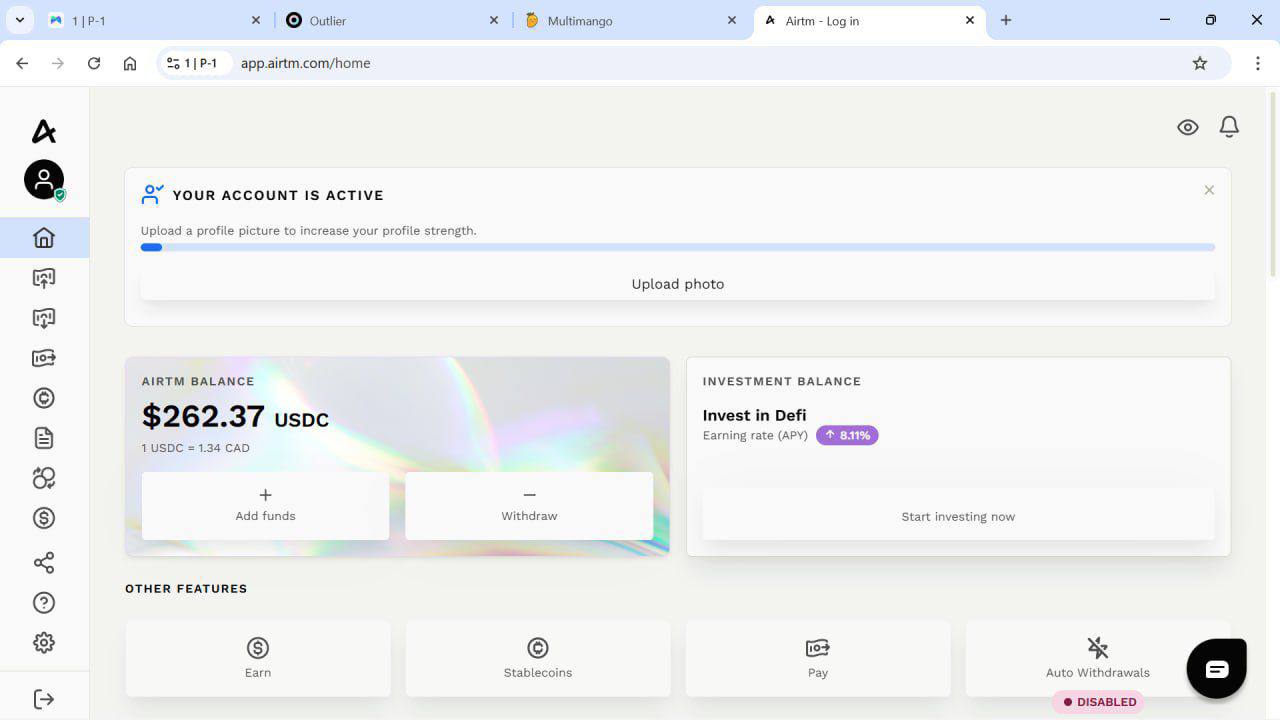Reload the page
Image resolution: width=1280 pixels, height=720 pixels.
(94, 63)
